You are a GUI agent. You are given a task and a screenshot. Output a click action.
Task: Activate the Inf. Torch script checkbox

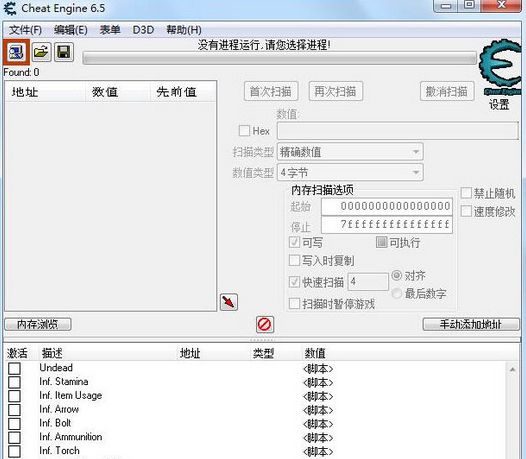(x=14, y=451)
